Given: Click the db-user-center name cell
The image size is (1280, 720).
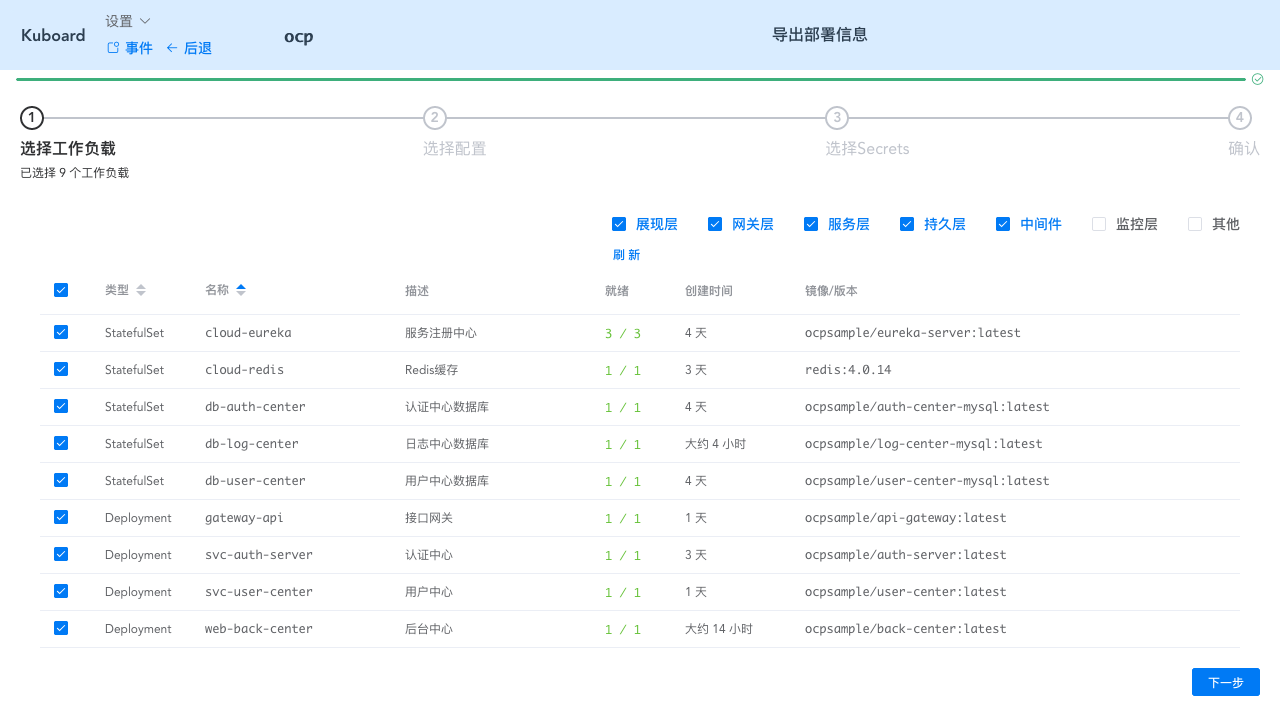Looking at the screenshot, I should click(x=255, y=481).
